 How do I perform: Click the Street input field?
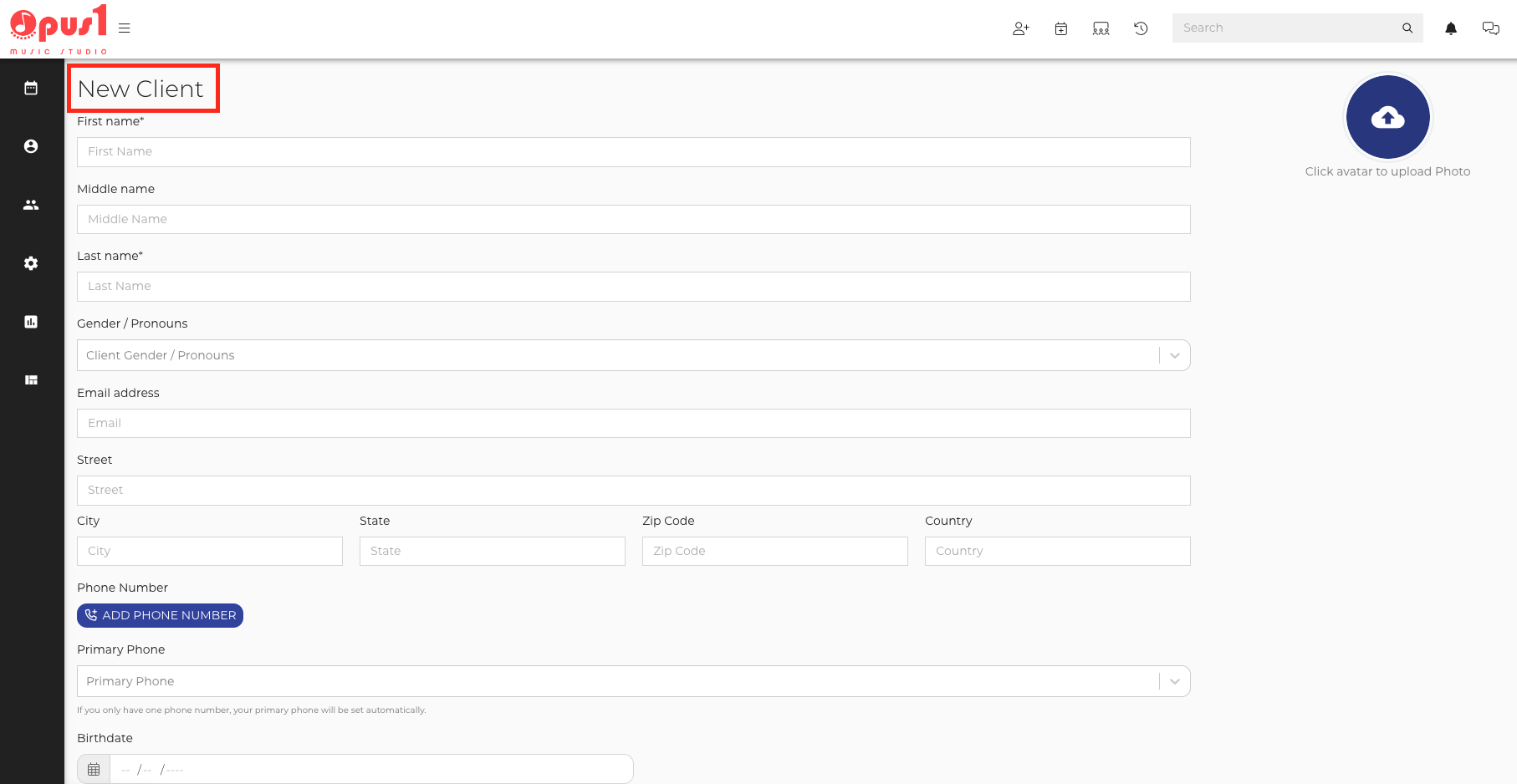633,491
